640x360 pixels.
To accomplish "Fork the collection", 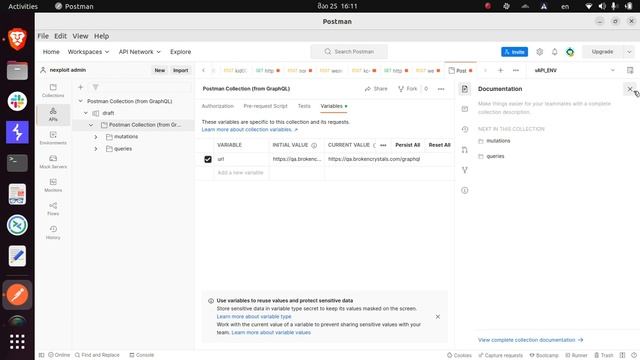I will point(408,89).
